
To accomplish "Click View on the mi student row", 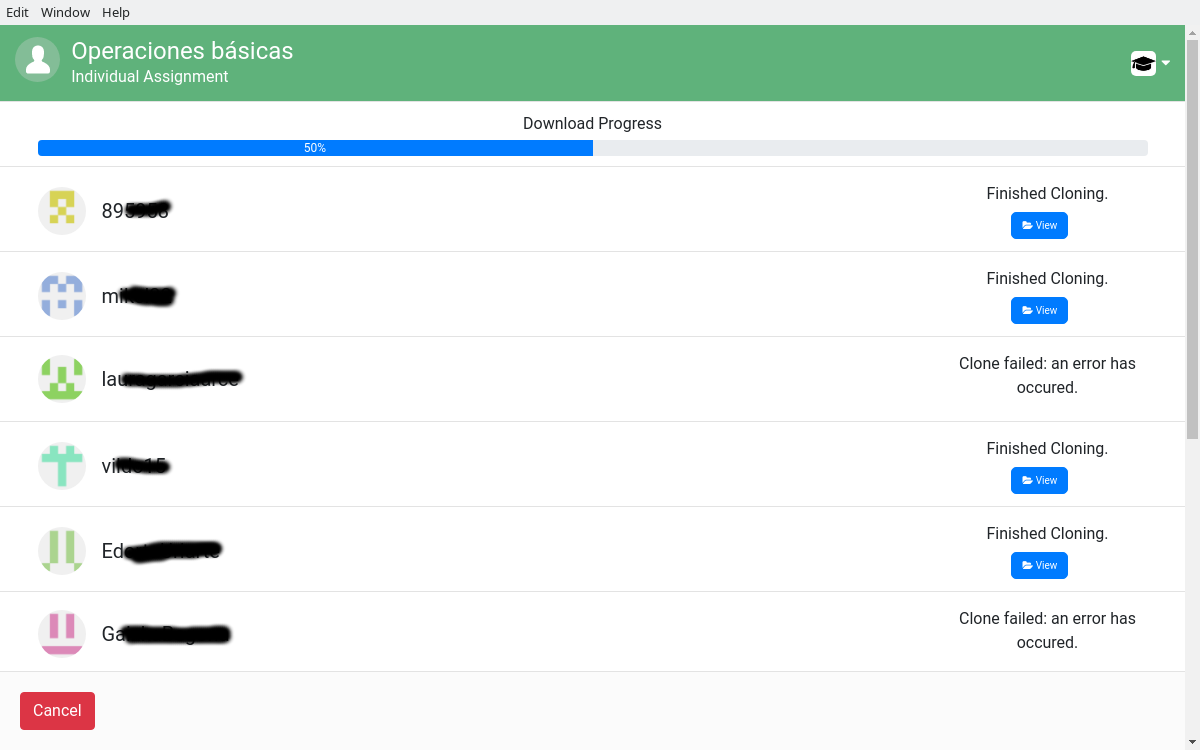I will click(1039, 310).
